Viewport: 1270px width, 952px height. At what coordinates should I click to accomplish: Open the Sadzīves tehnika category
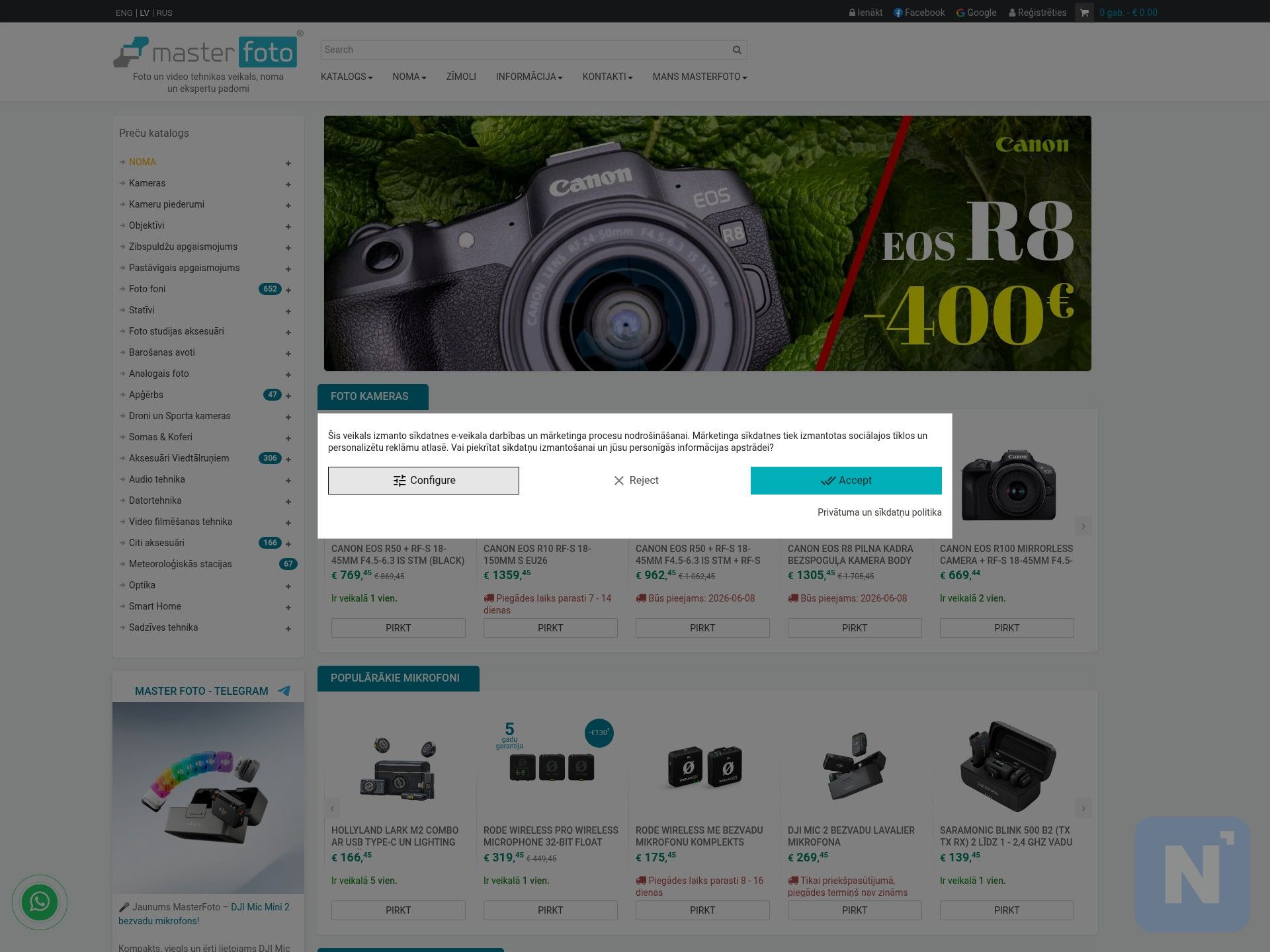163,627
